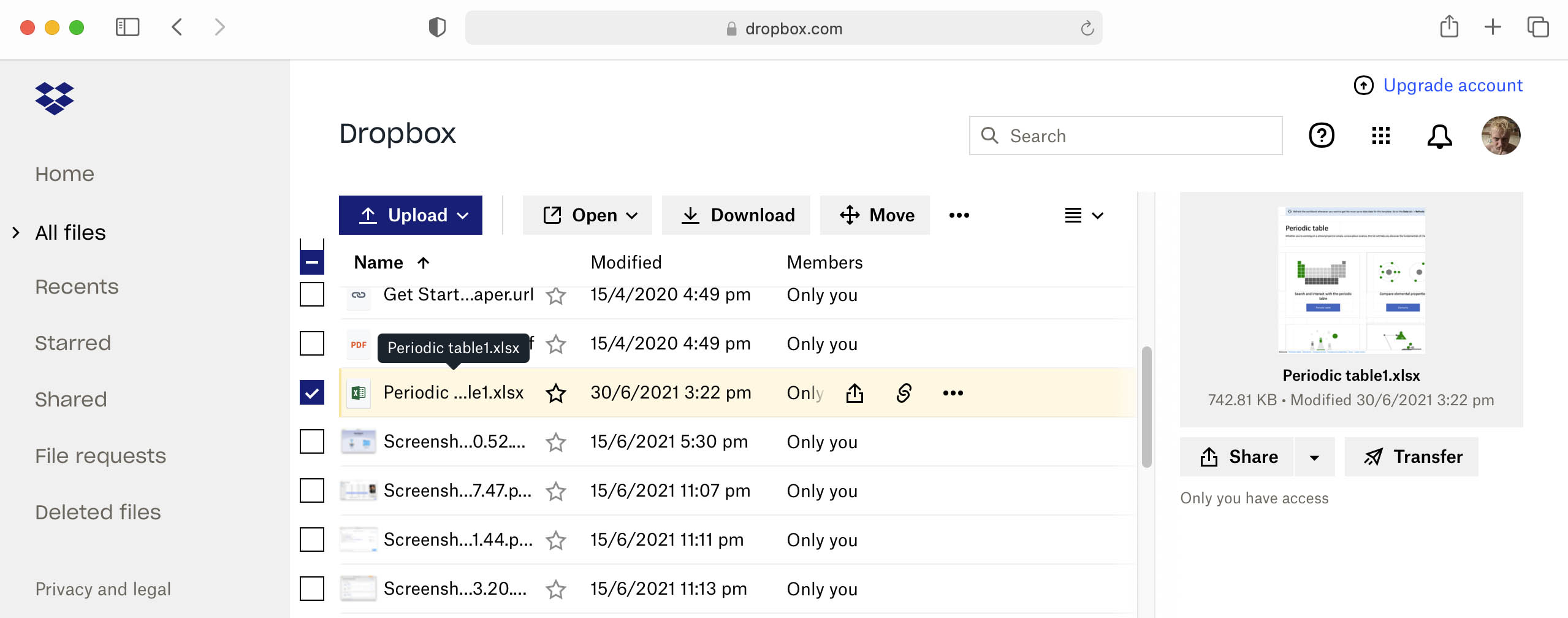
Task: Open the Privacy and legal link
Action: point(103,589)
